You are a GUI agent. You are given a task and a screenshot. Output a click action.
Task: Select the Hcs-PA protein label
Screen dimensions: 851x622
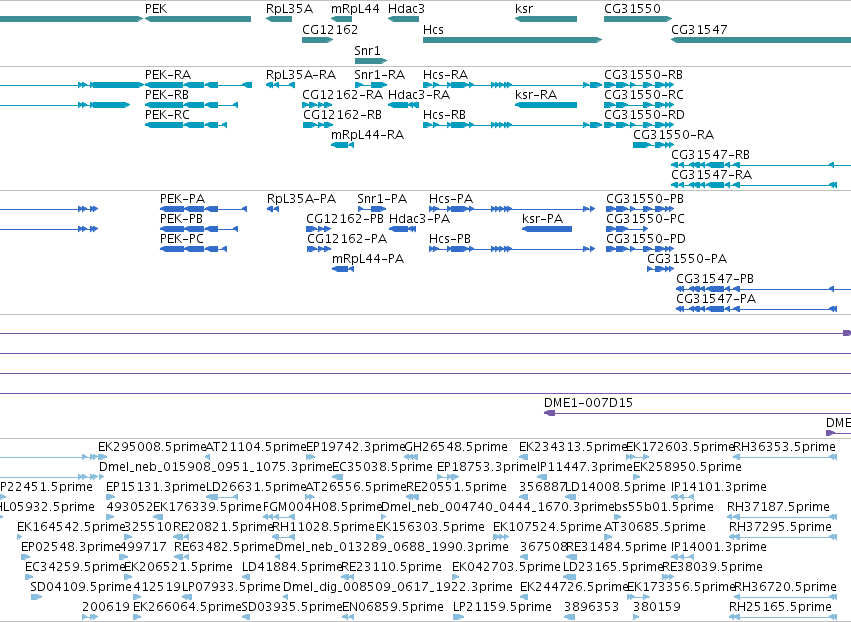point(450,199)
